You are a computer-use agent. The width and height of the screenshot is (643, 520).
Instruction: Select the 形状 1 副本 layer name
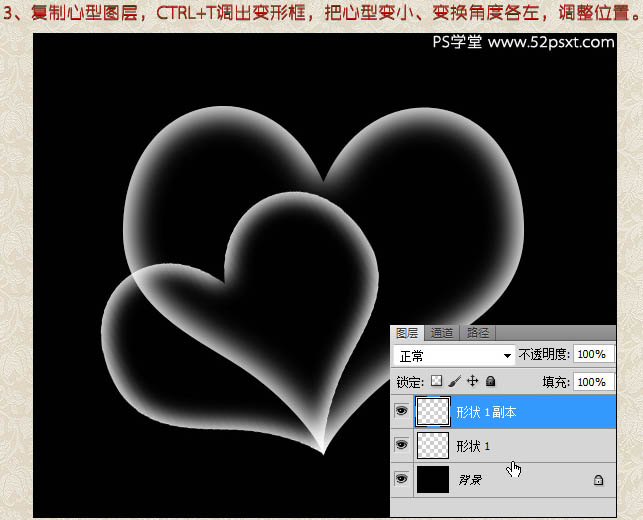click(x=486, y=412)
